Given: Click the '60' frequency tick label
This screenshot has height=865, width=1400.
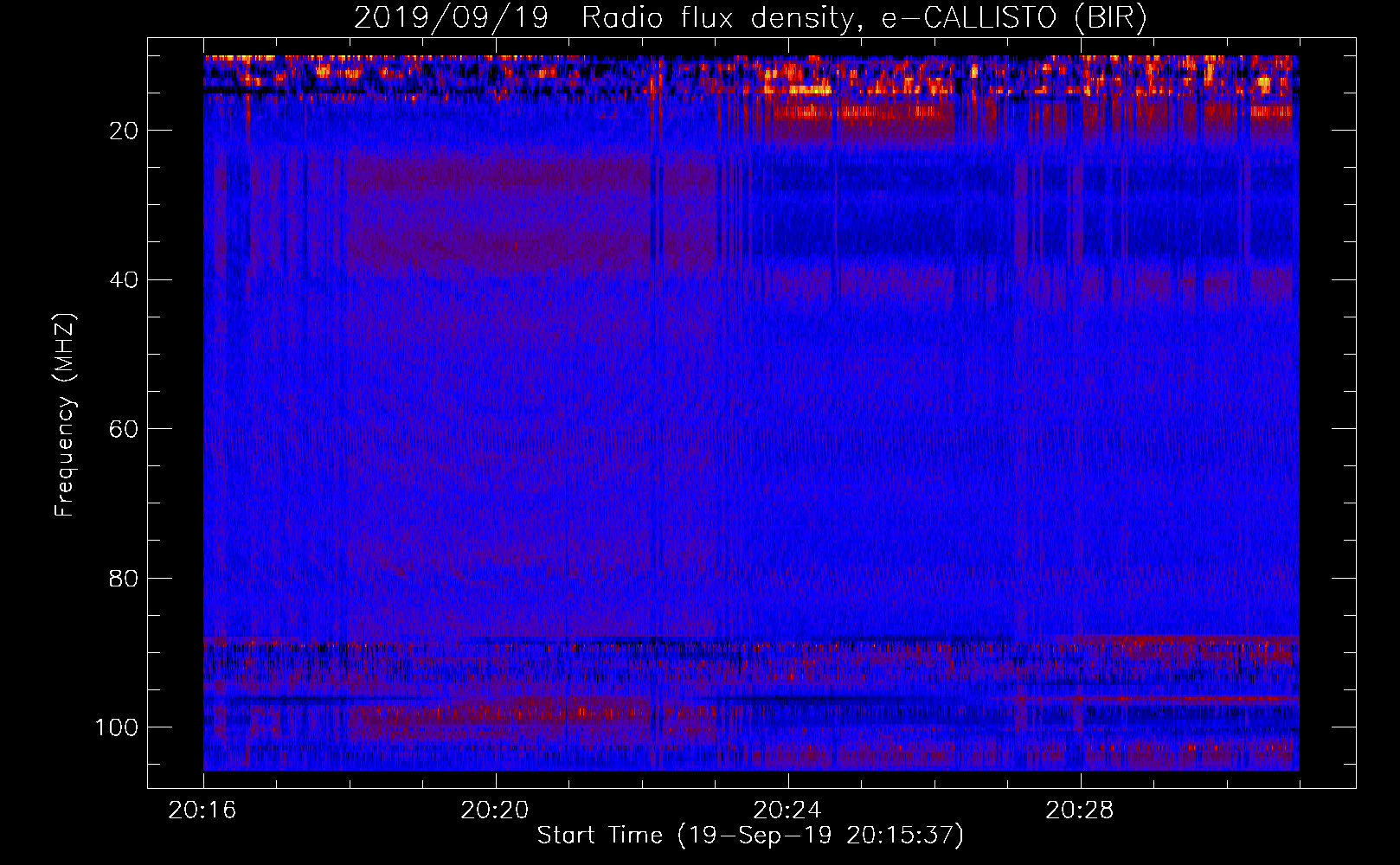Looking at the screenshot, I should coord(125,429).
